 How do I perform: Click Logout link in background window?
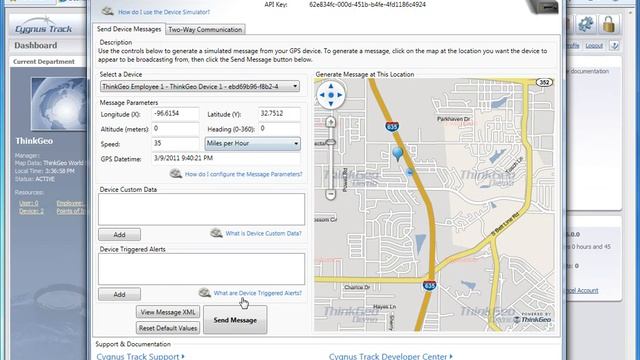click(x=594, y=46)
